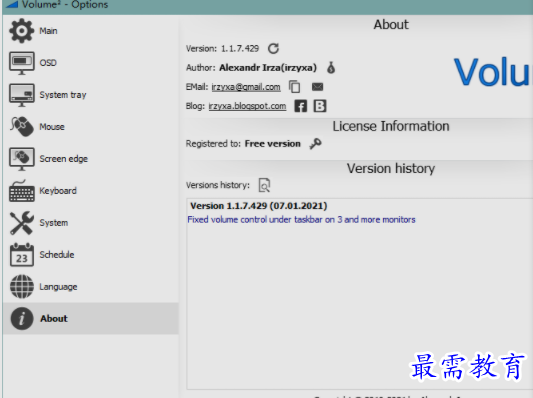Go to the Language page label
Image resolution: width=533 pixels, height=398 pixels.
coord(58,287)
